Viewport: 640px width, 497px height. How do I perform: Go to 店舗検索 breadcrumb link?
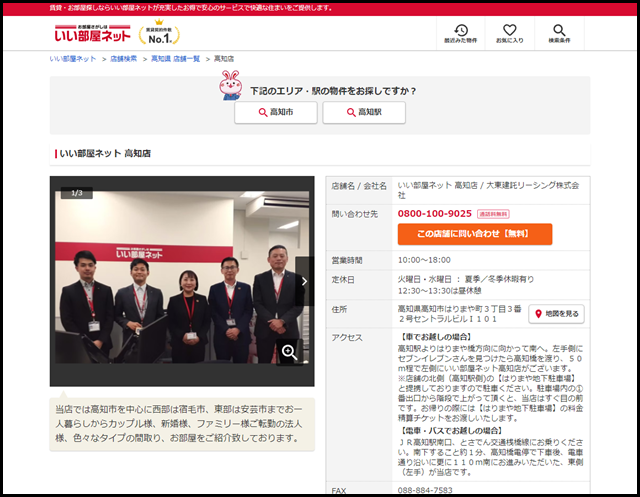coord(123,59)
